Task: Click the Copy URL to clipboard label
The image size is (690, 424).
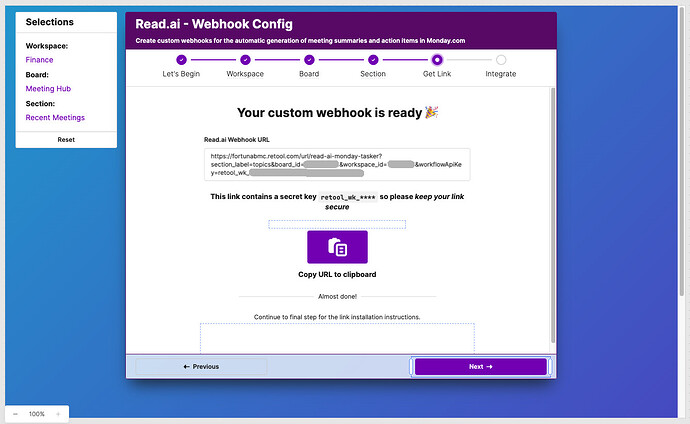Action: pyautogui.click(x=337, y=274)
